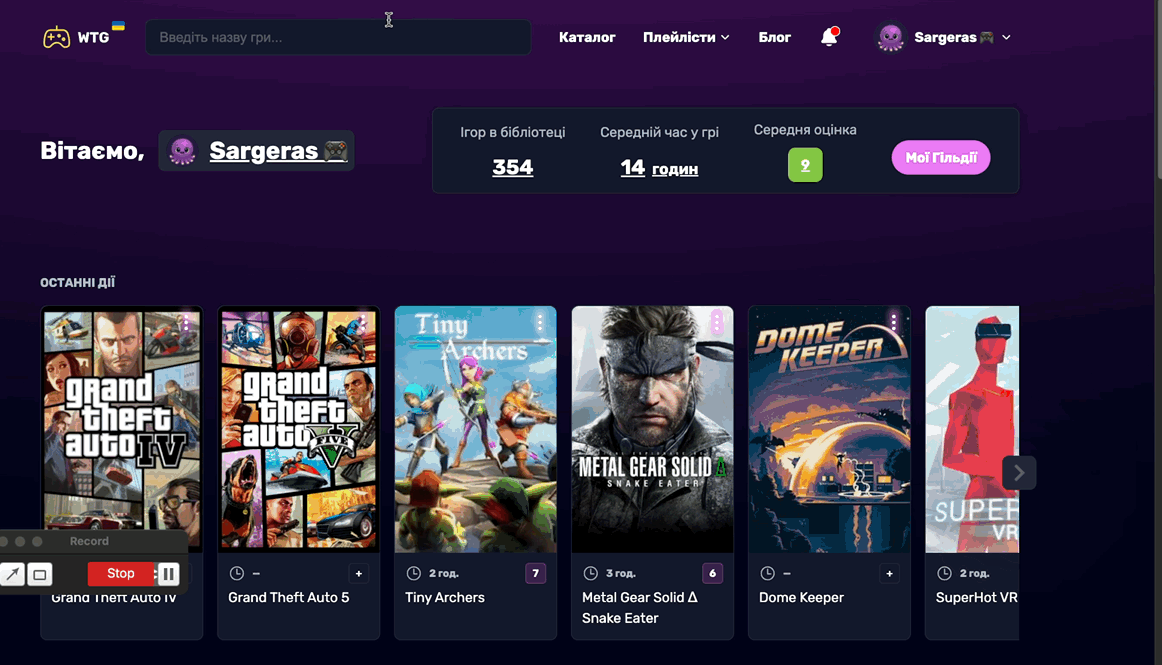Open the Блог section
The height and width of the screenshot is (665, 1162).
pos(774,37)
